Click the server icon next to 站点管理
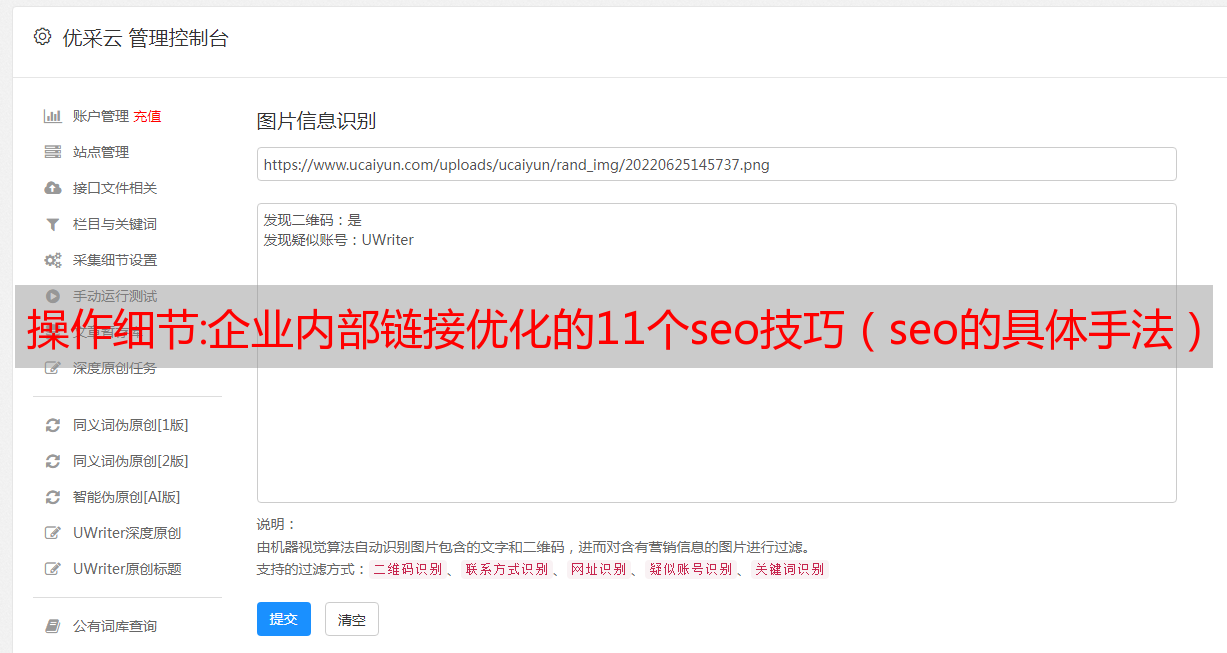The image size is (1227, 653). (53, 152)
